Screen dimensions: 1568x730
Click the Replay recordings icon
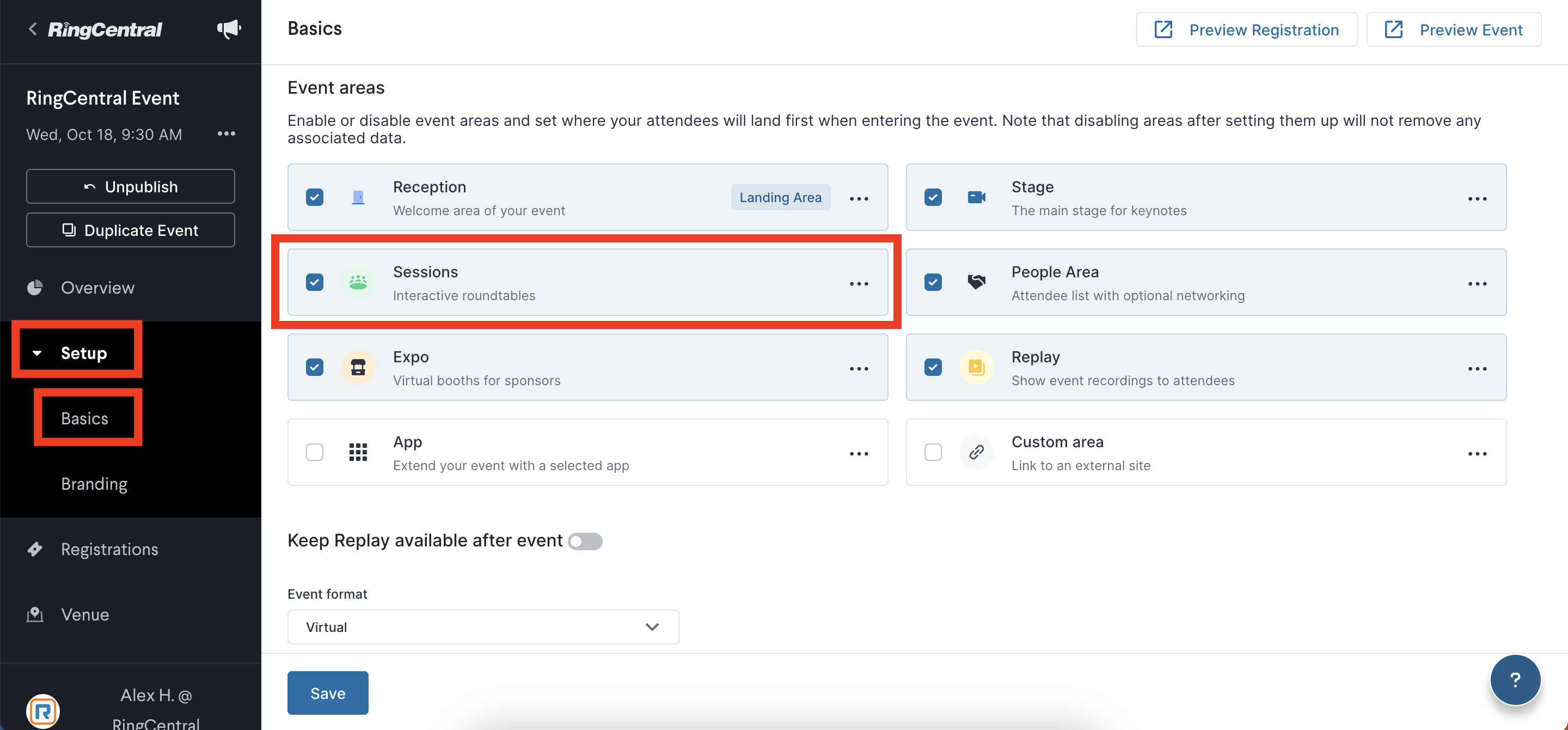click(x=976, y=367)
